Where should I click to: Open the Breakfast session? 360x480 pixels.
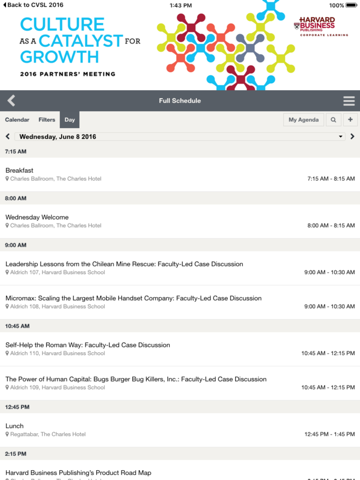pyautogui.click(x=180, y=174)
